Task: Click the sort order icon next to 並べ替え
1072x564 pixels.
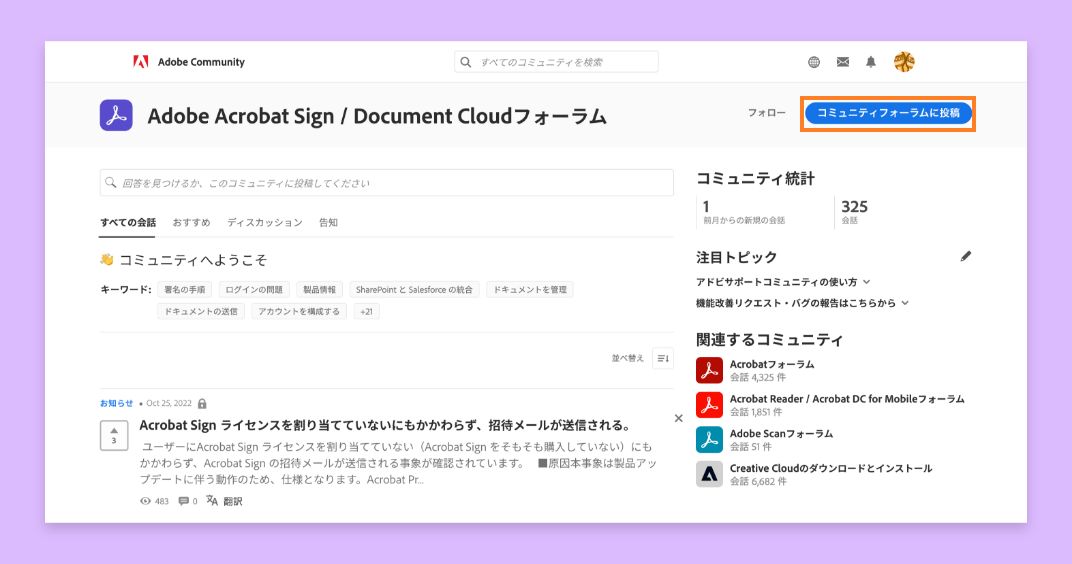Action: point(662,358)
